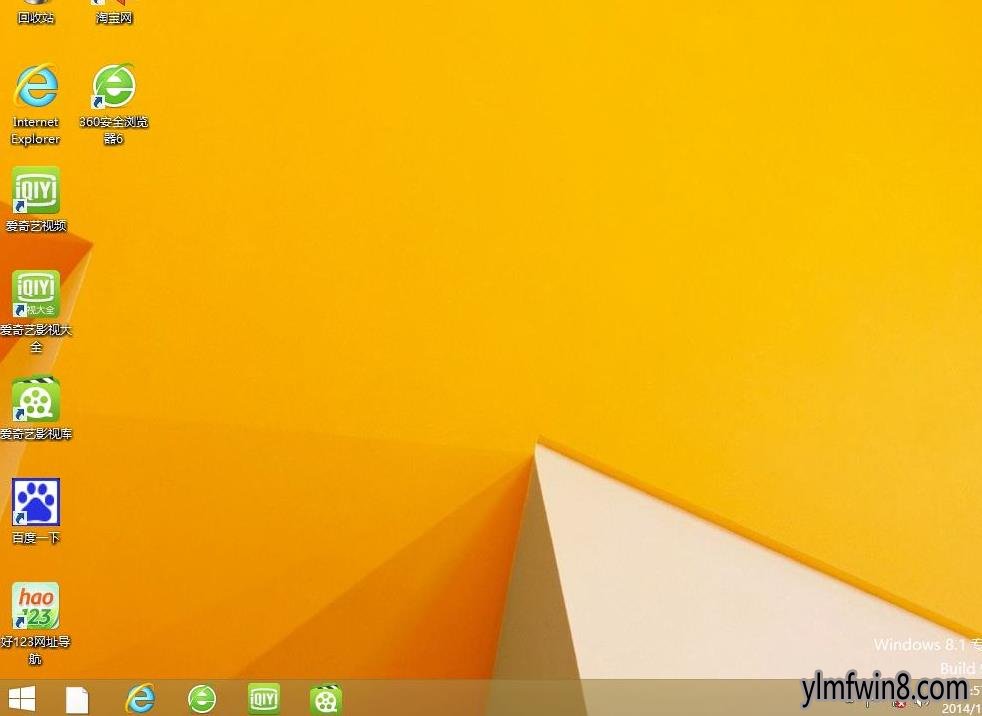Open the Start menu
Image resolution: width=982 pixels, height=716 pixels.
(22, 698)
